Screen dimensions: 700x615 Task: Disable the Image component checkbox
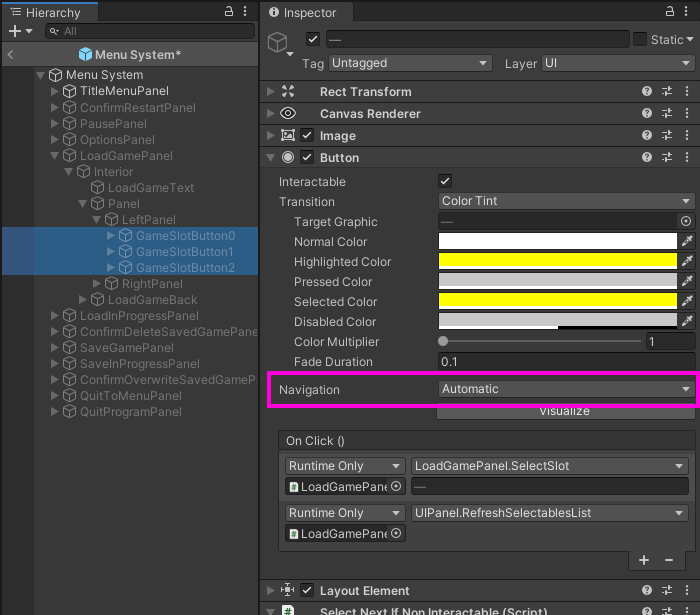tap(307, 135)
